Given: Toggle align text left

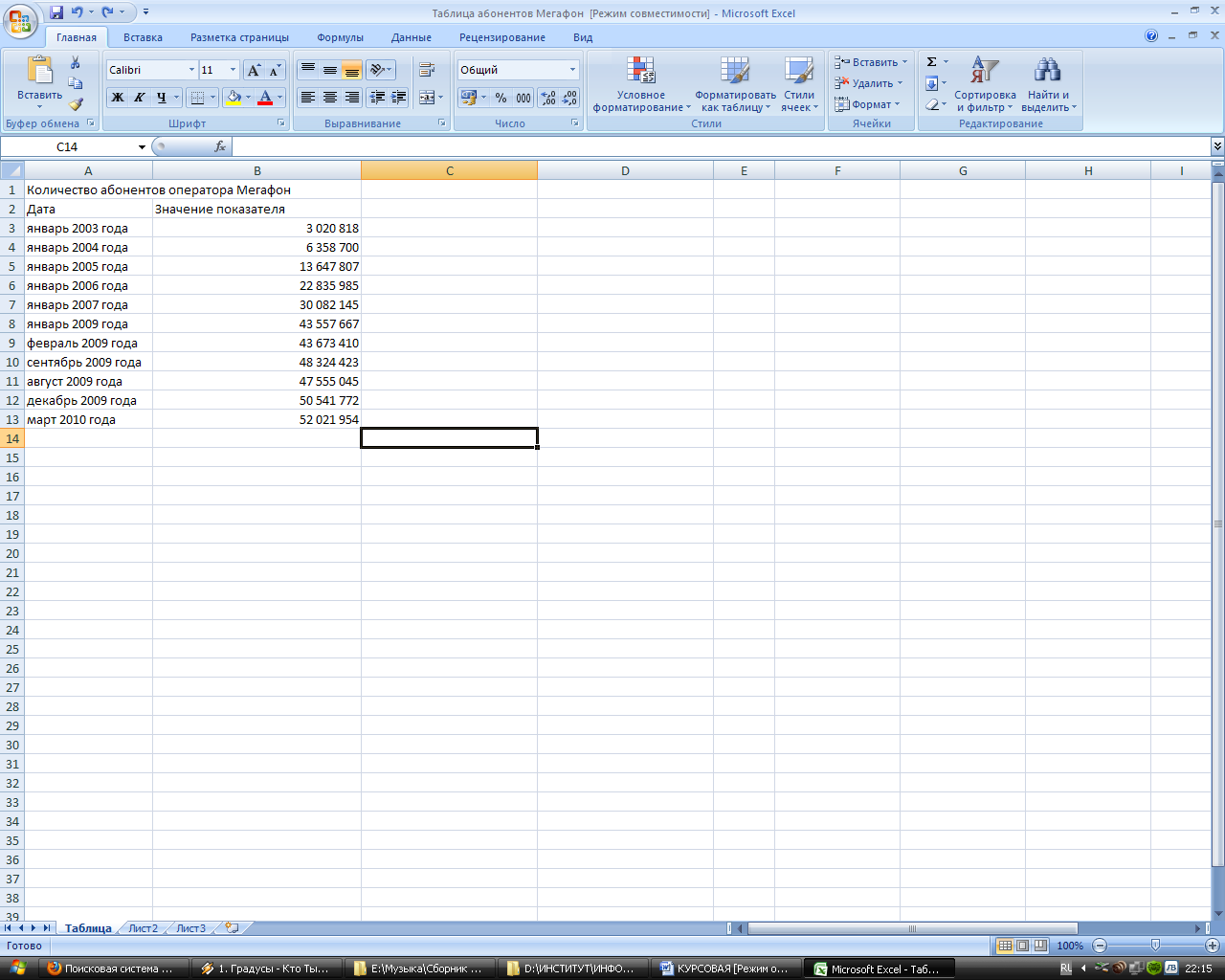Looking at the screenshot, I should click(308, 98).
